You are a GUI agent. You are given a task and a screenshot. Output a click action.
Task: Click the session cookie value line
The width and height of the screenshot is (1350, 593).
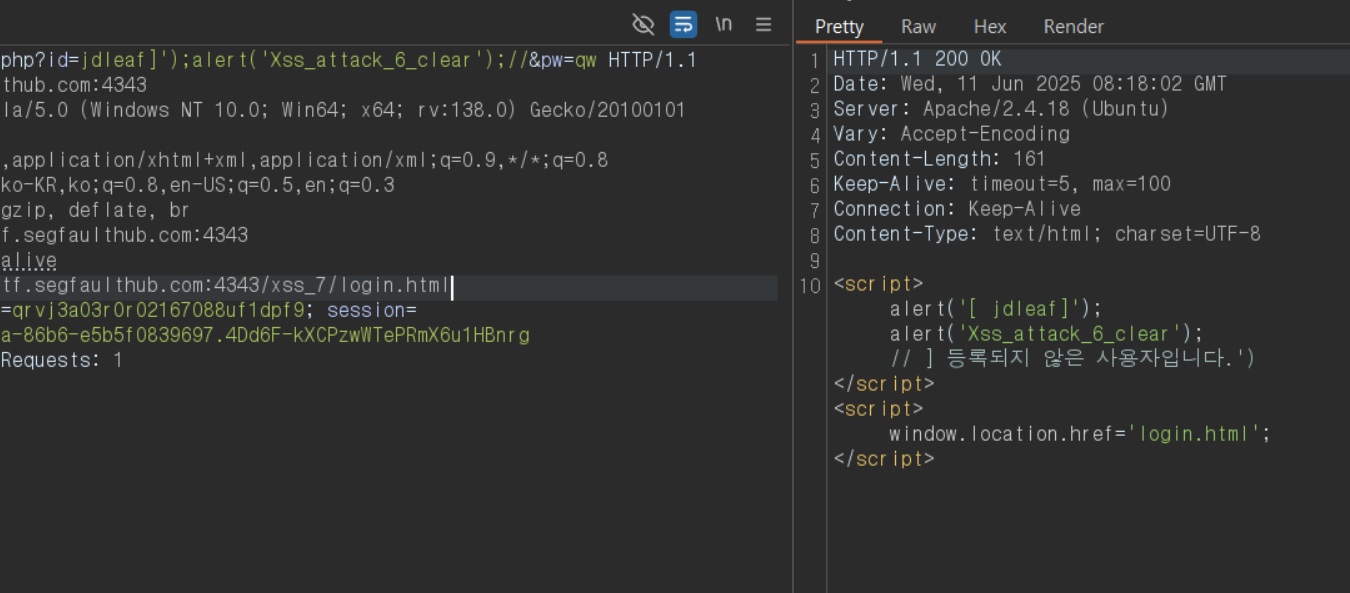[265, 335]
